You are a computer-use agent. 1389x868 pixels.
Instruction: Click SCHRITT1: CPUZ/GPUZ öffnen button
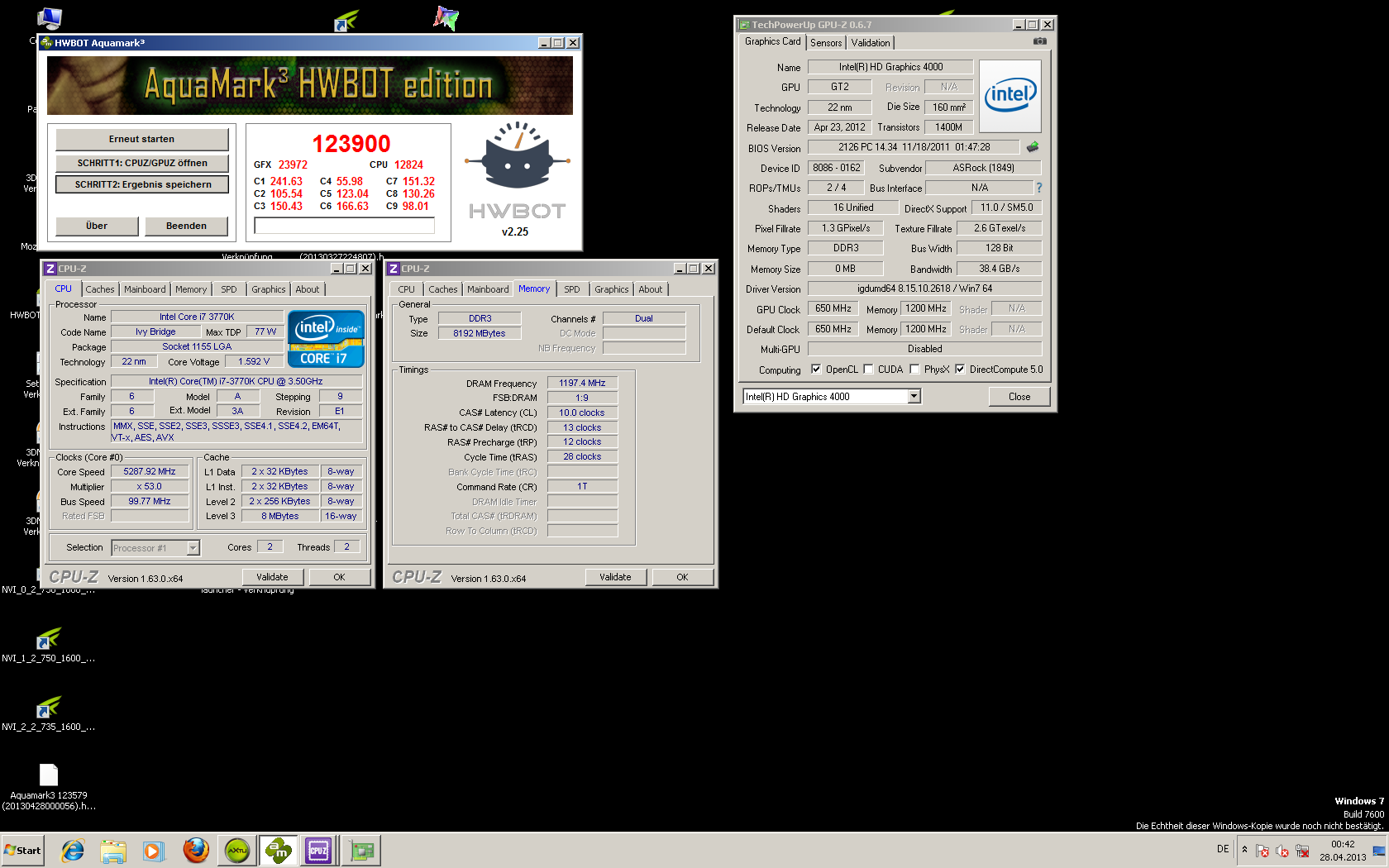click(142, 163)
